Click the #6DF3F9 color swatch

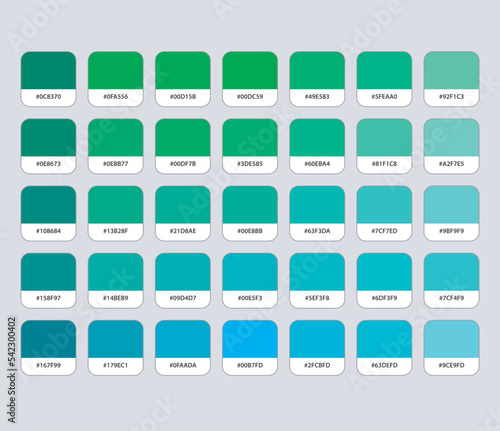(x=384, y=281)
